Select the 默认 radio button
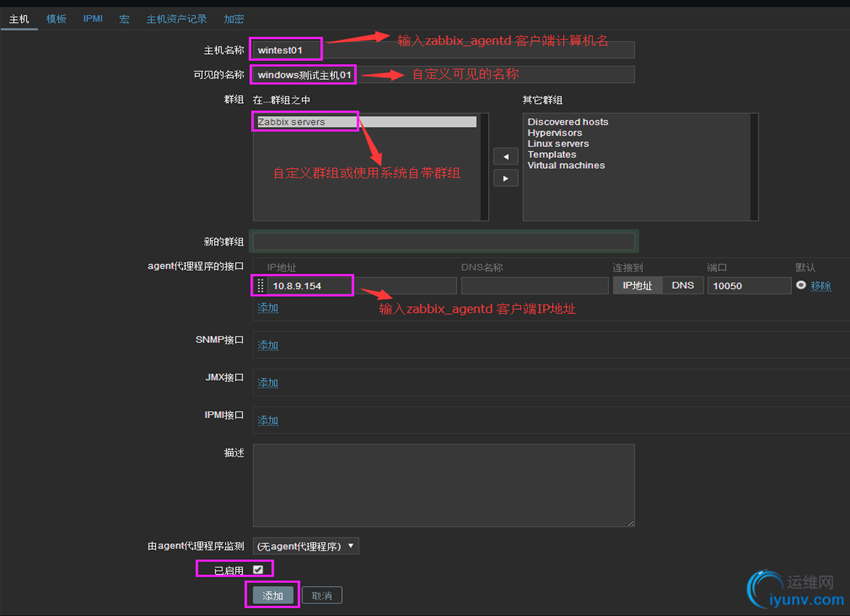 [x=801, y=285]
